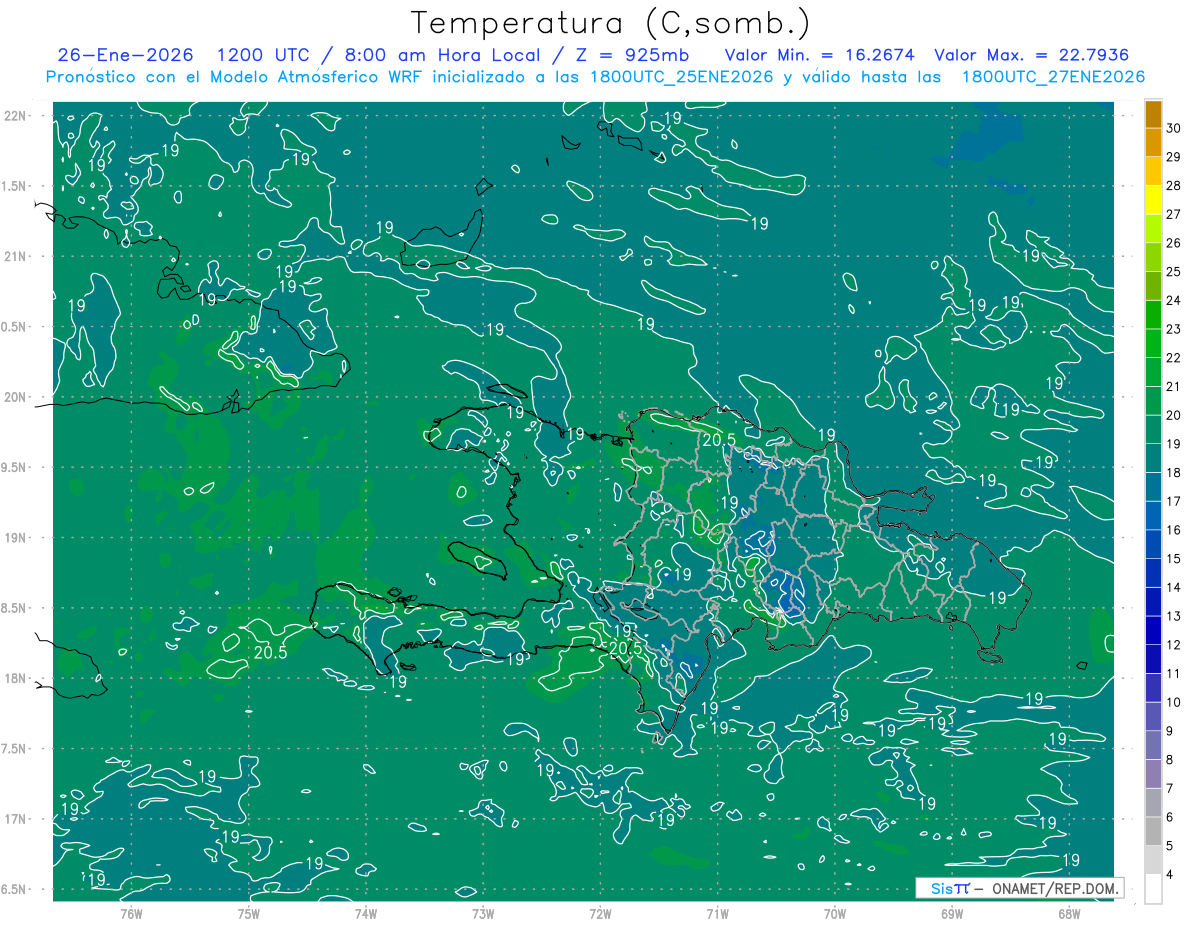Click the 17N latitude axis label
Screen dimensions: 1200x927
(15, 819)
